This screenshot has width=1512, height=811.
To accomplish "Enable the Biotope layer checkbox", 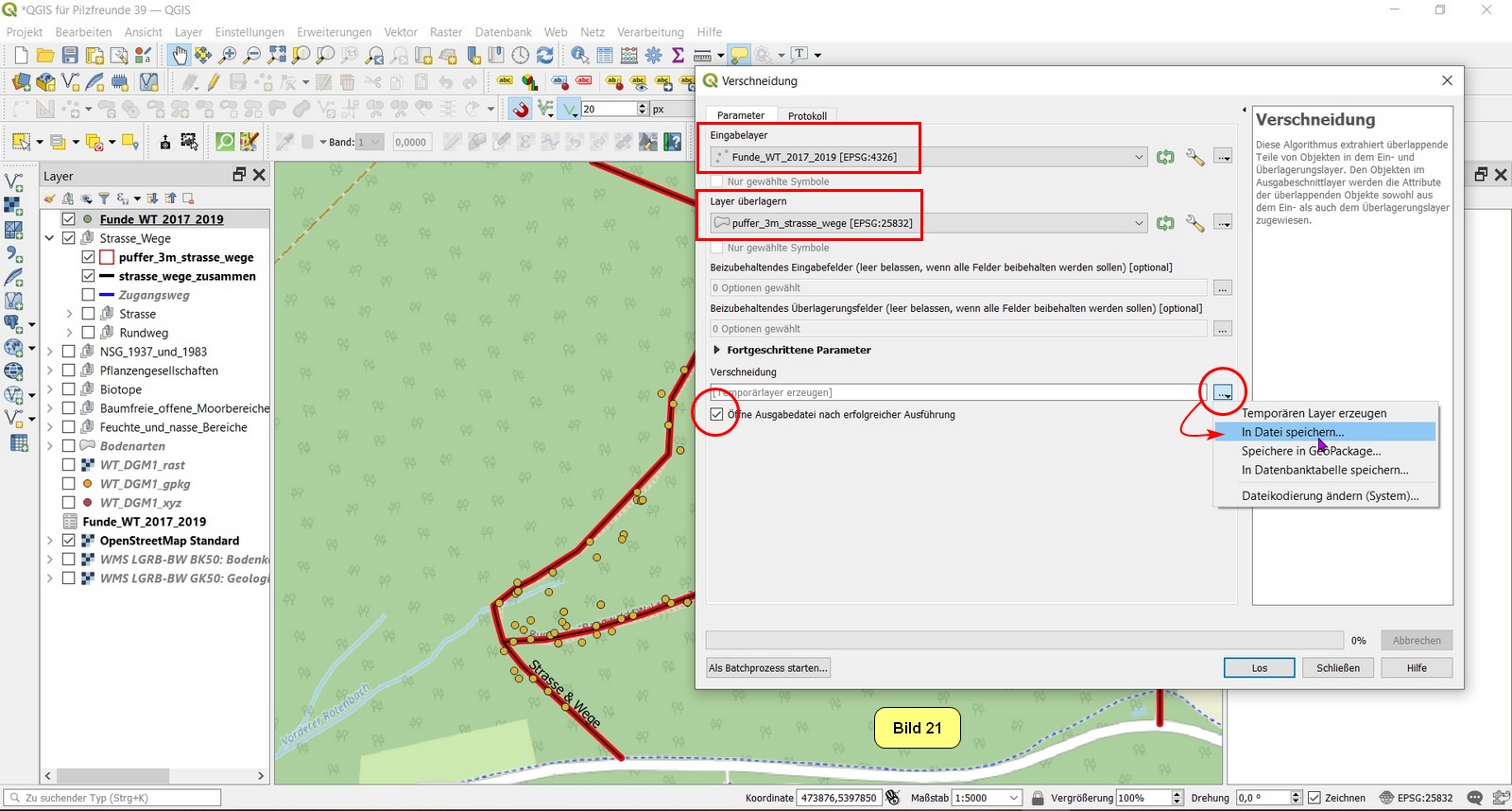I will (x=69, y=389).
